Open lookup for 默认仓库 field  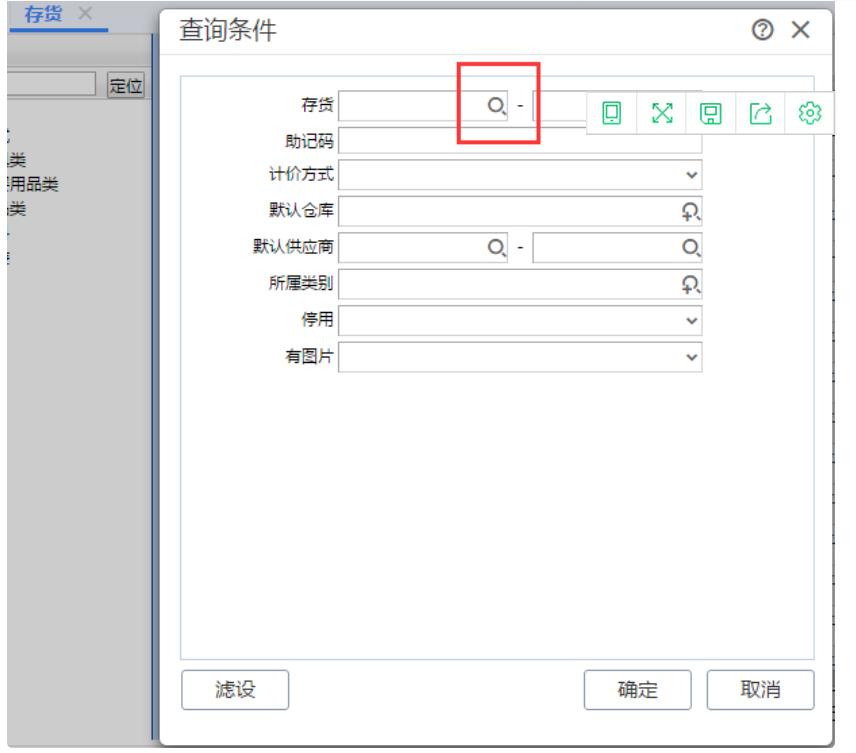690,210
